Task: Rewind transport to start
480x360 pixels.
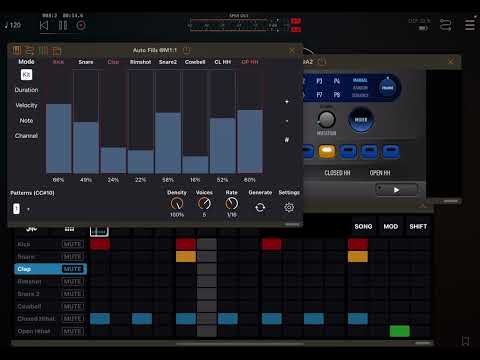Action: 44,25
